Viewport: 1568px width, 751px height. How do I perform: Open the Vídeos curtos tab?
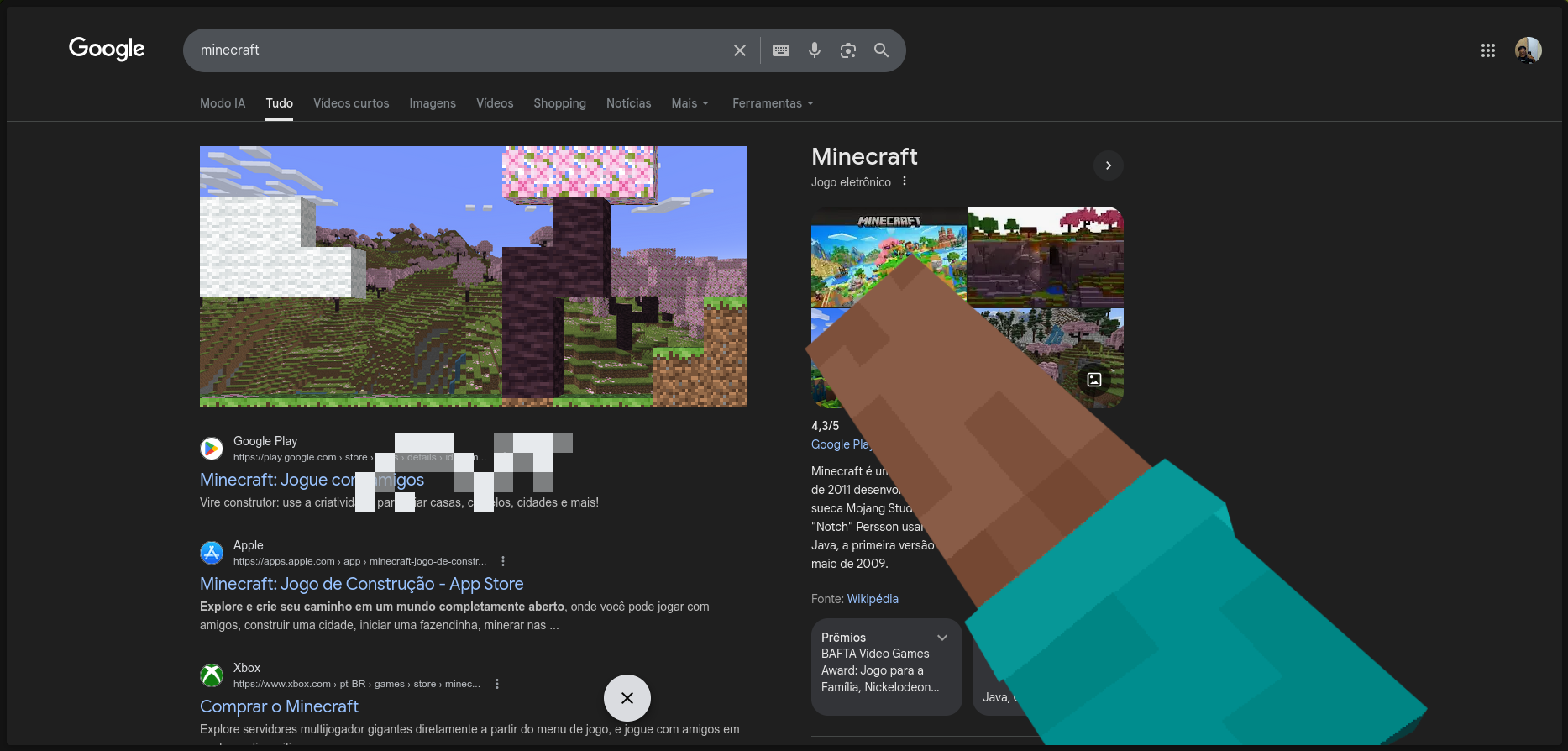[x=351, y=103]
